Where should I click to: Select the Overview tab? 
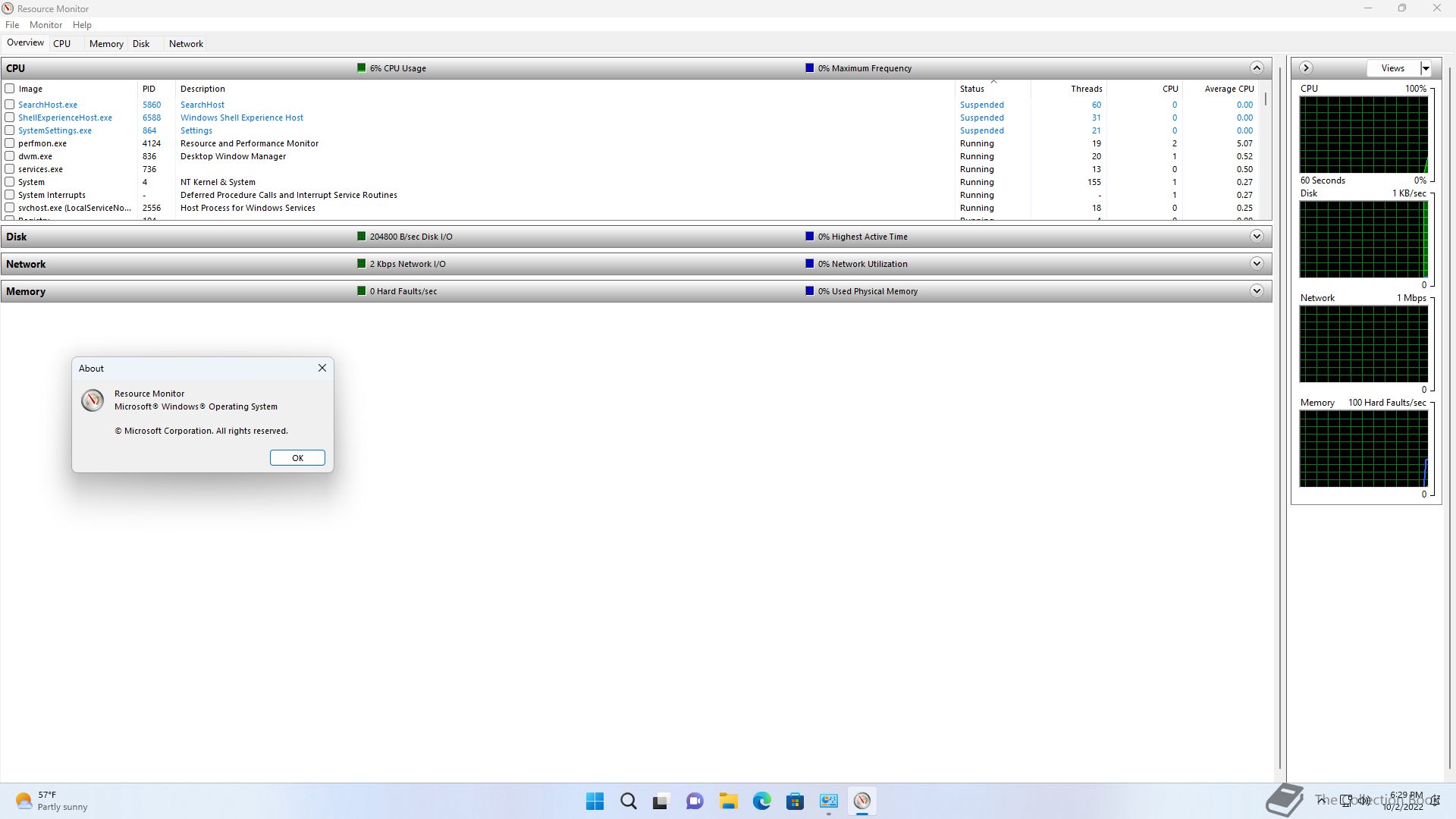click(x=25, y=42)
